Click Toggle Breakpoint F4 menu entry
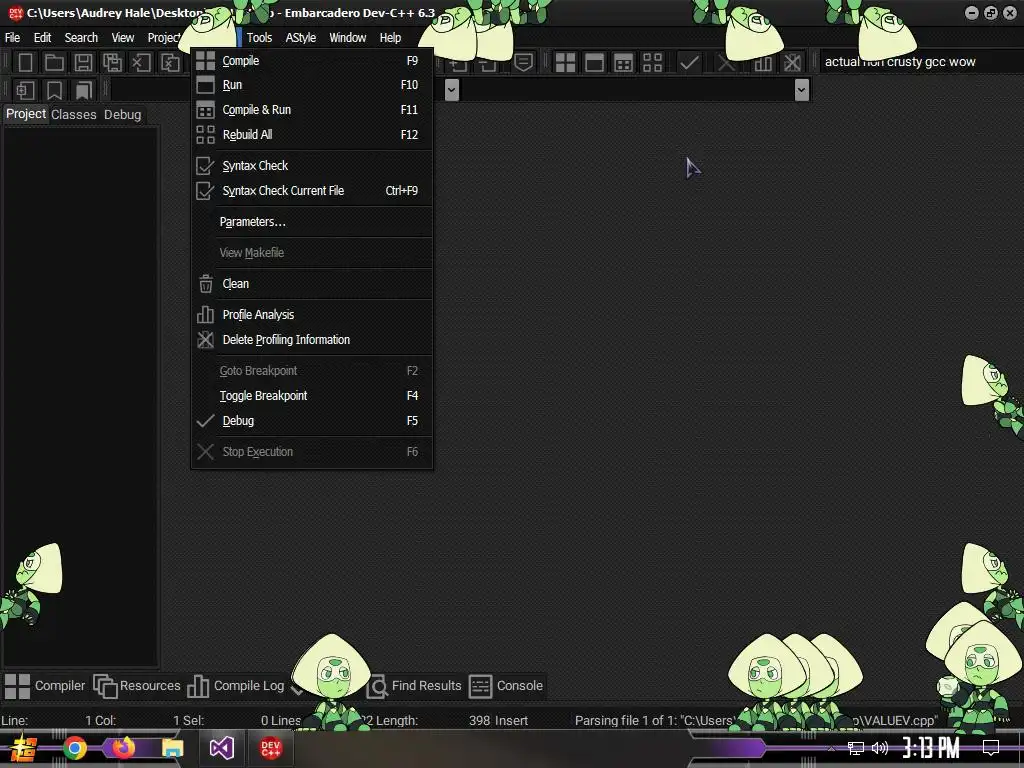This screenshot has height=768, width=1024. [312, 396]
